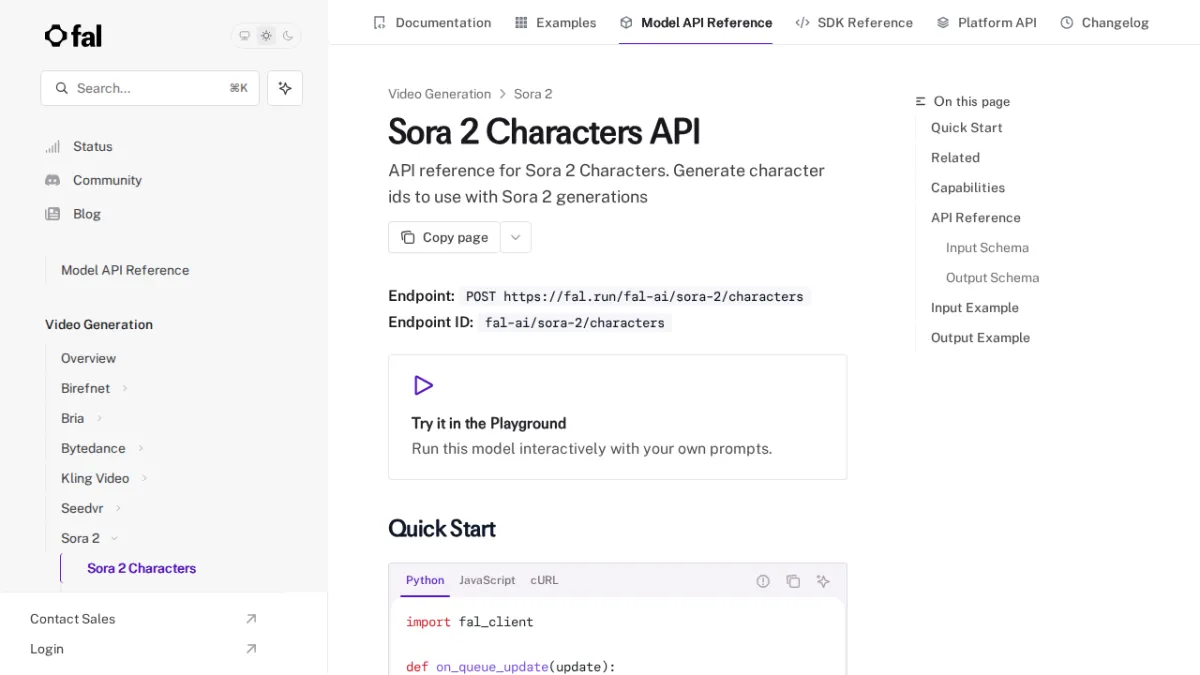1200x675 pixels.
Task: Click the Documentation book icon
Action: point(379,22)
